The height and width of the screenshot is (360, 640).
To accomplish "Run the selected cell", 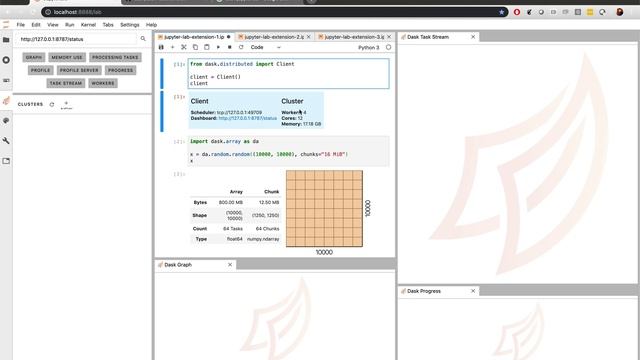I will tap(218, 47).
